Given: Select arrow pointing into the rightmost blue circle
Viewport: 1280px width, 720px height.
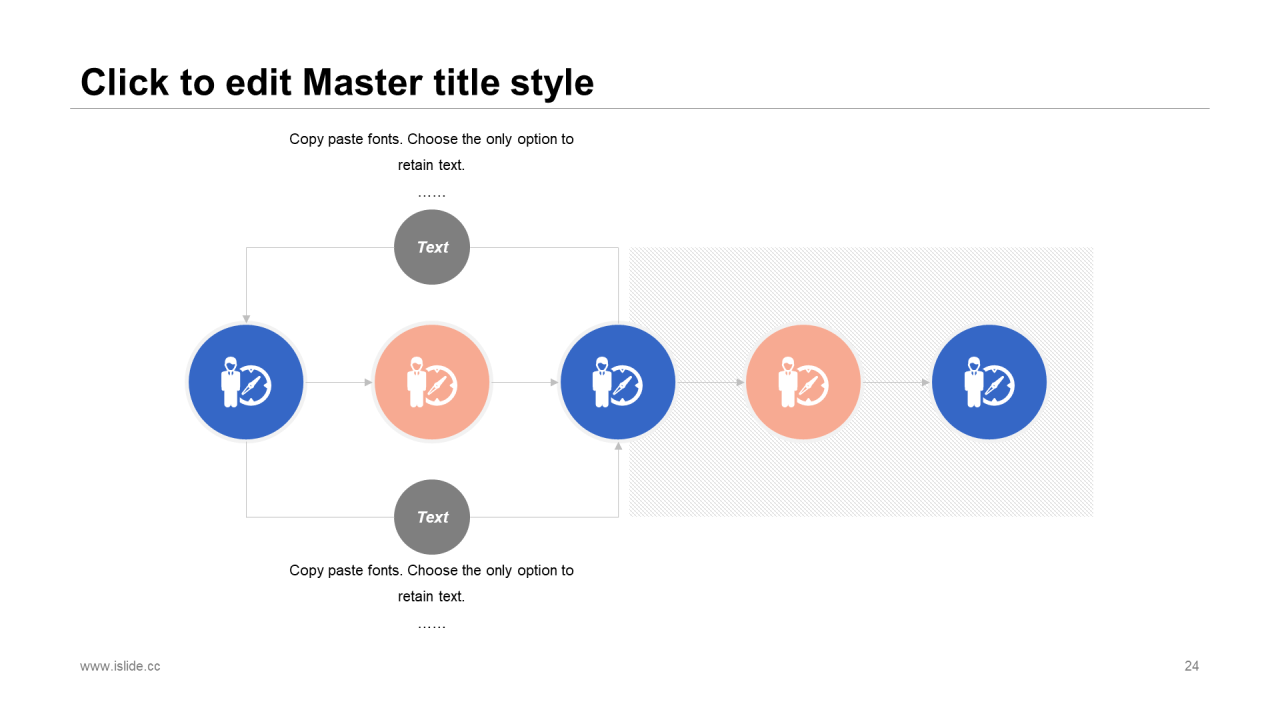Looking at the screenshot, I should tap(896, 382).
